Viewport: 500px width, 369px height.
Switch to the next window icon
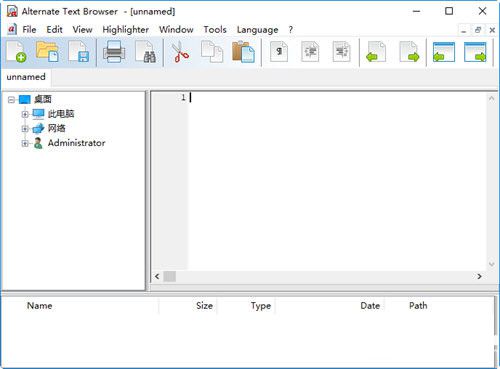(x=475, y=52)
